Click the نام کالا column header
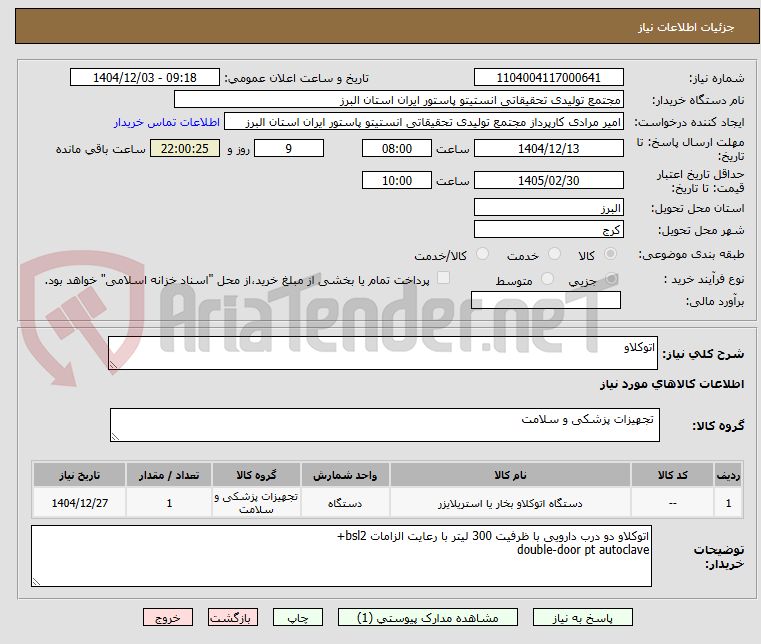This screenshot has width=761, height=644. pos(510,475)
